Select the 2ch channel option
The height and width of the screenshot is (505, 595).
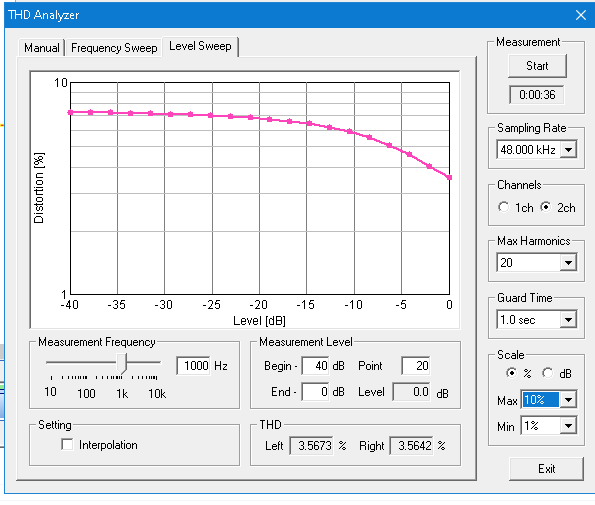[x=545, y=207]
